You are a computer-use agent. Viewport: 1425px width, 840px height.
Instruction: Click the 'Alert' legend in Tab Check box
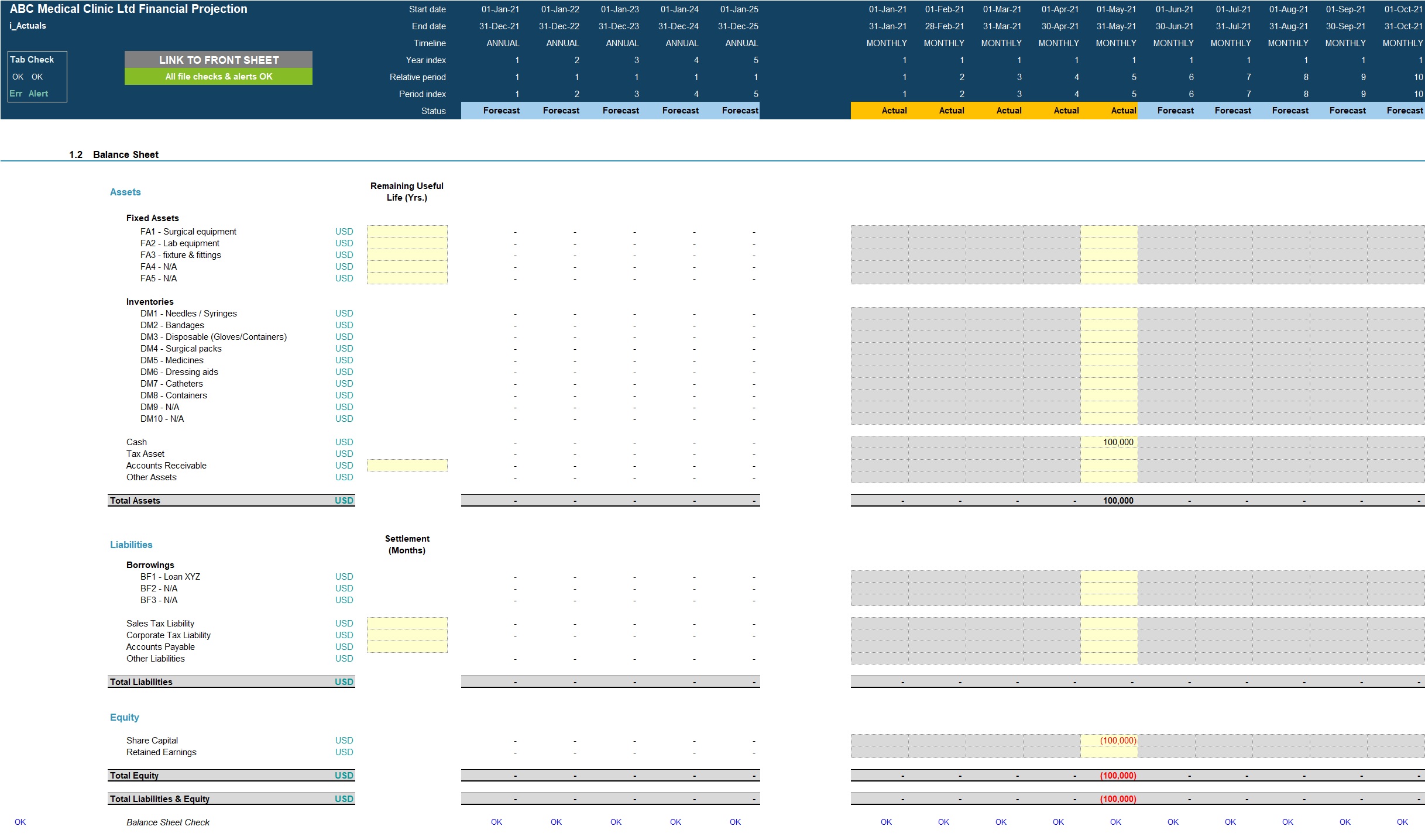38,94
